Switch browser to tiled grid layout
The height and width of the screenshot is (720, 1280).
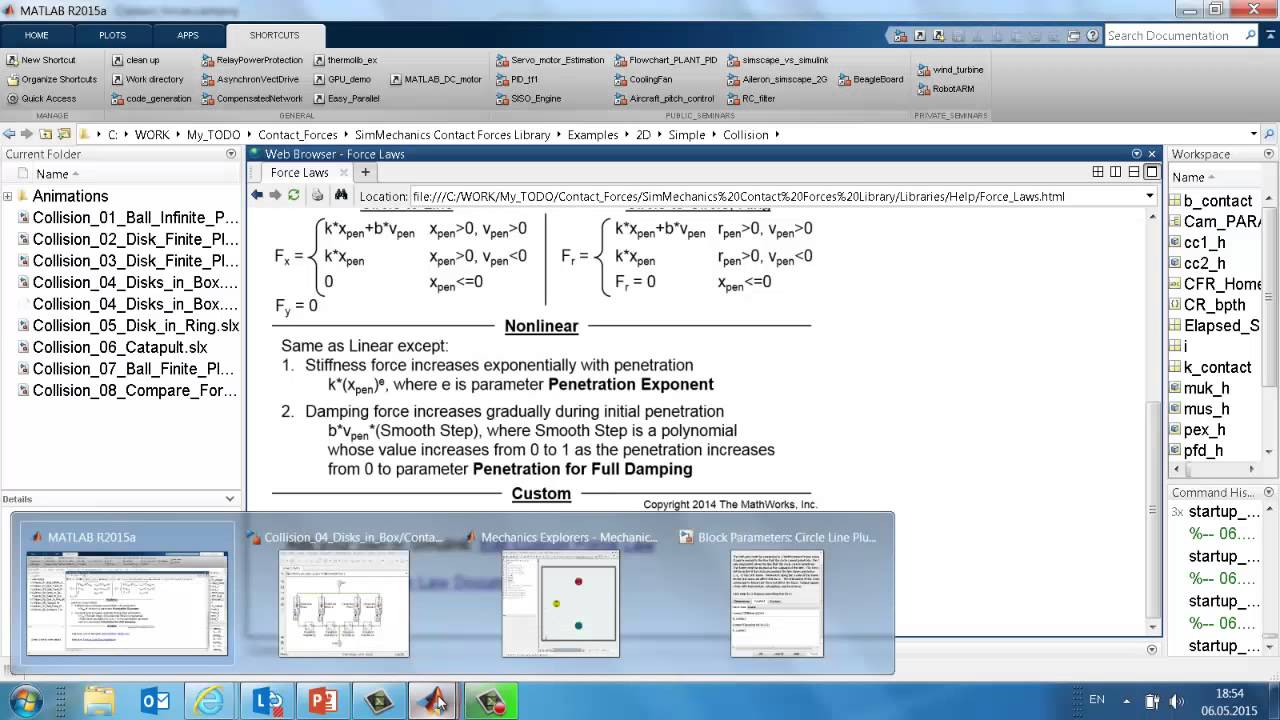point(1098,172)
